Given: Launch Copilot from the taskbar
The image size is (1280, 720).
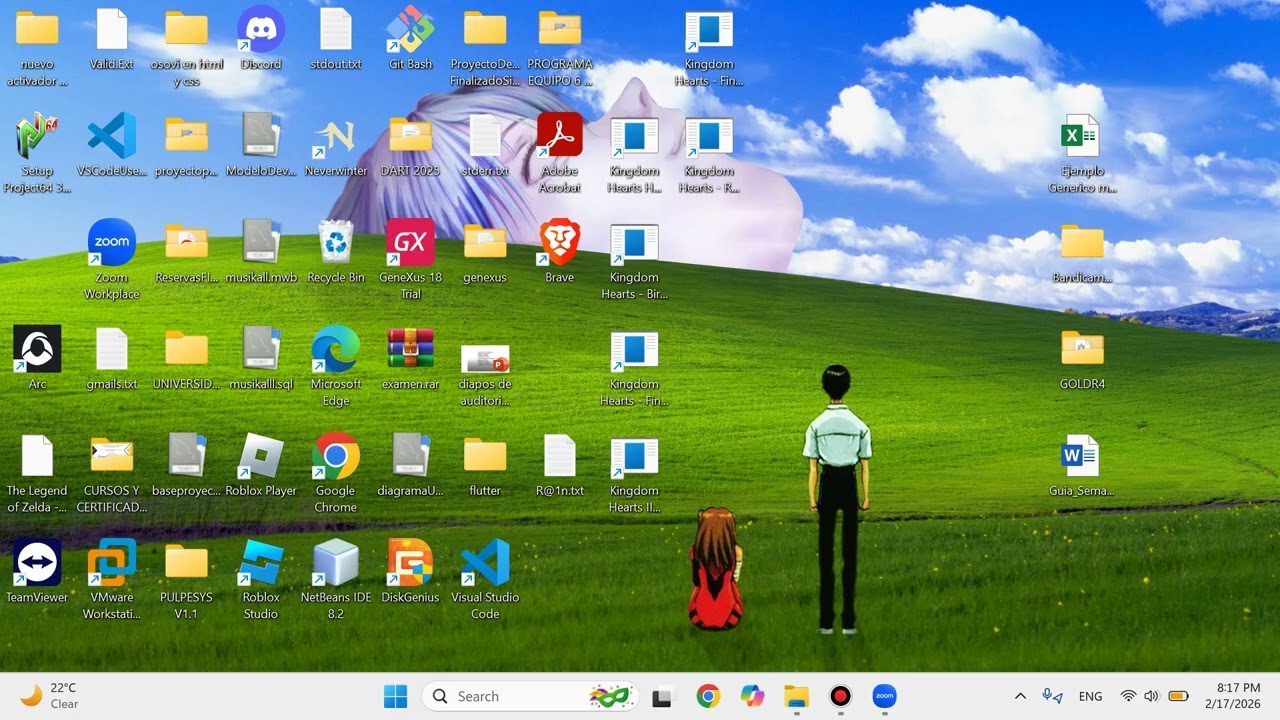Looking at the screenshot, I should [x=752, y=696].
